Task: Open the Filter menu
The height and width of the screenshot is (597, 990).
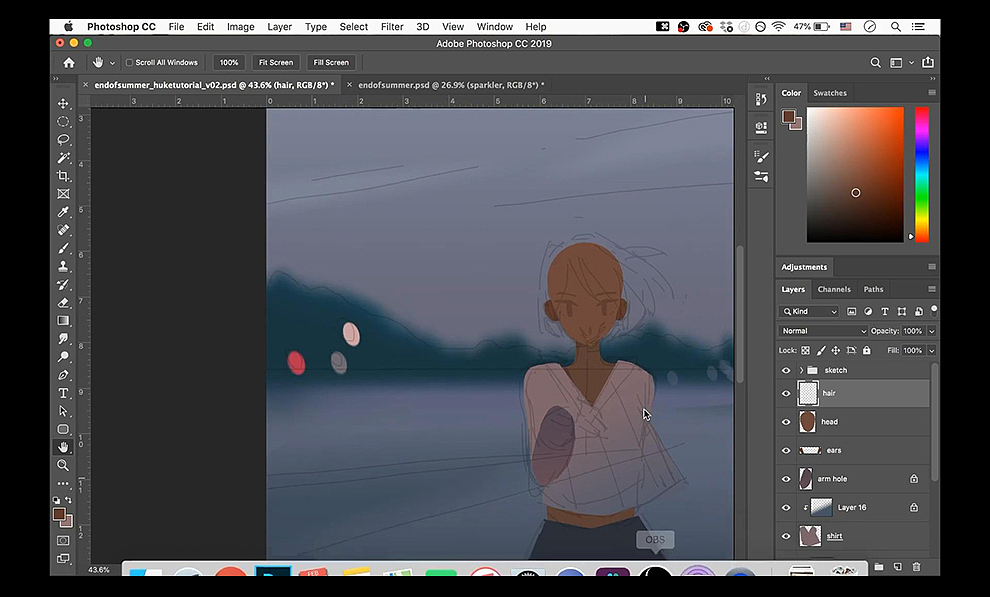Action: pyautogui.click(x=391, y=26)
